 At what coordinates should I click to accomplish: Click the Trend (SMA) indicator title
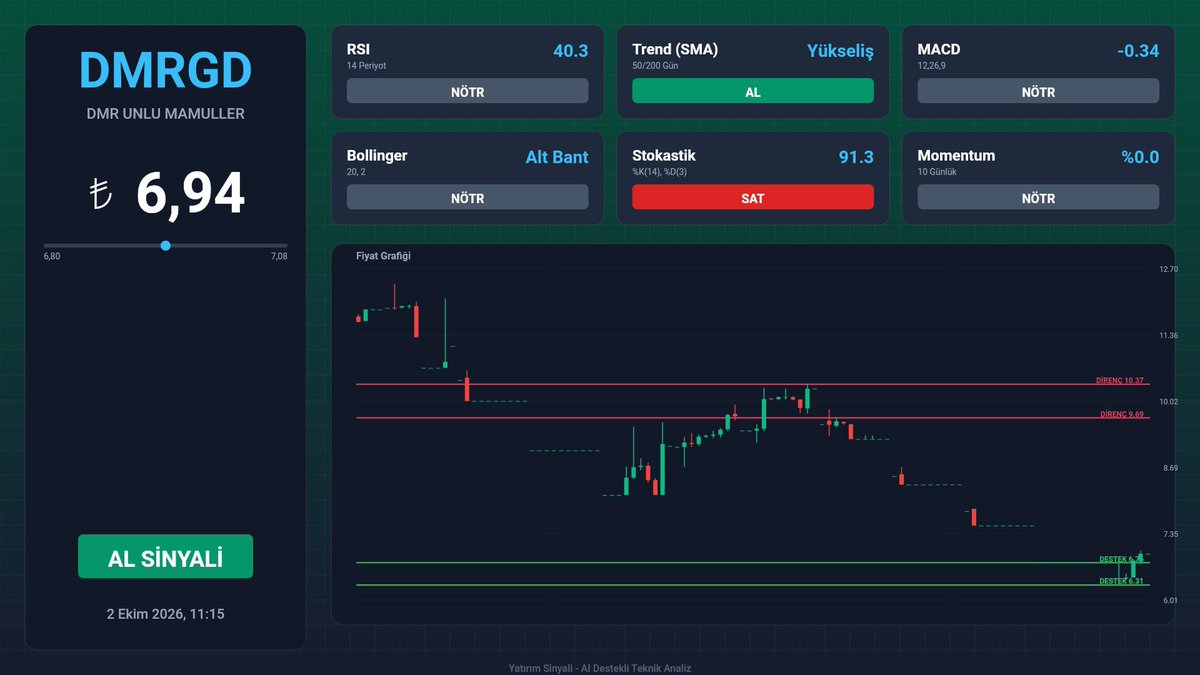tap(675, 49)
